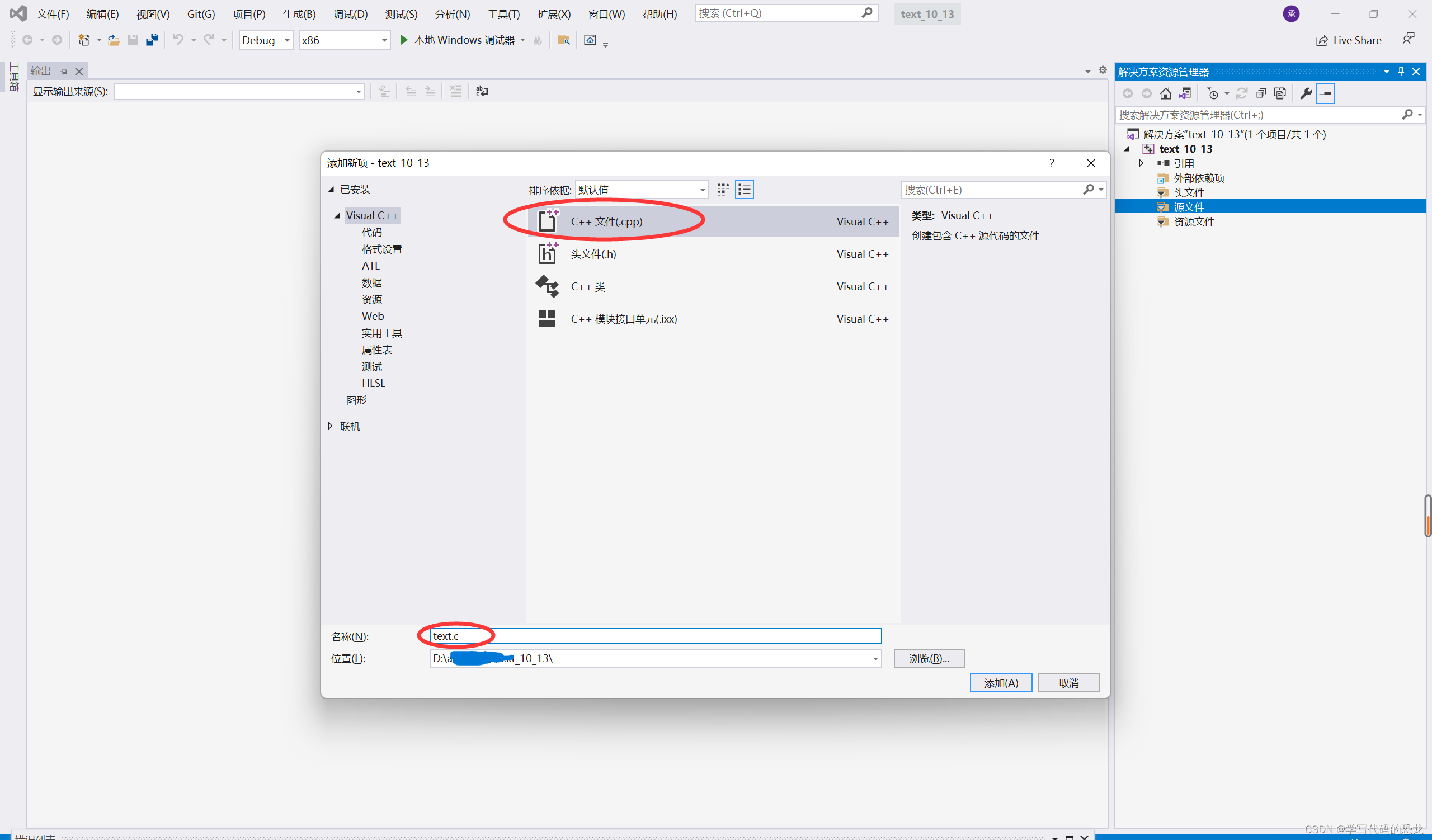Image resolution: width=1432 pixels, height=840 pixels.
Task: Select the 头文件(.h) template
Action: pos(593,254)
